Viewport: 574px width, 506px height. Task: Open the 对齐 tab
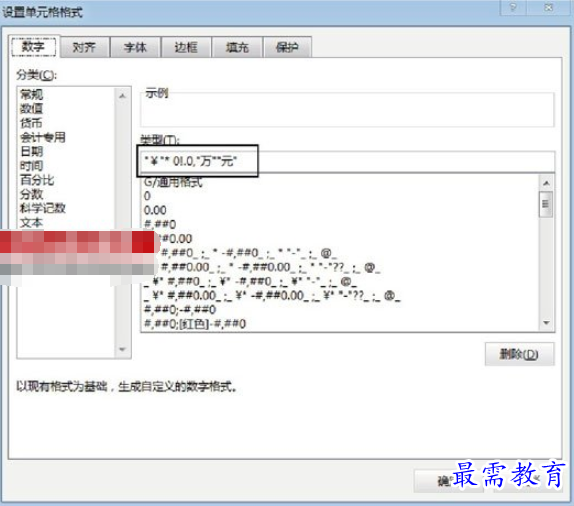85,47
